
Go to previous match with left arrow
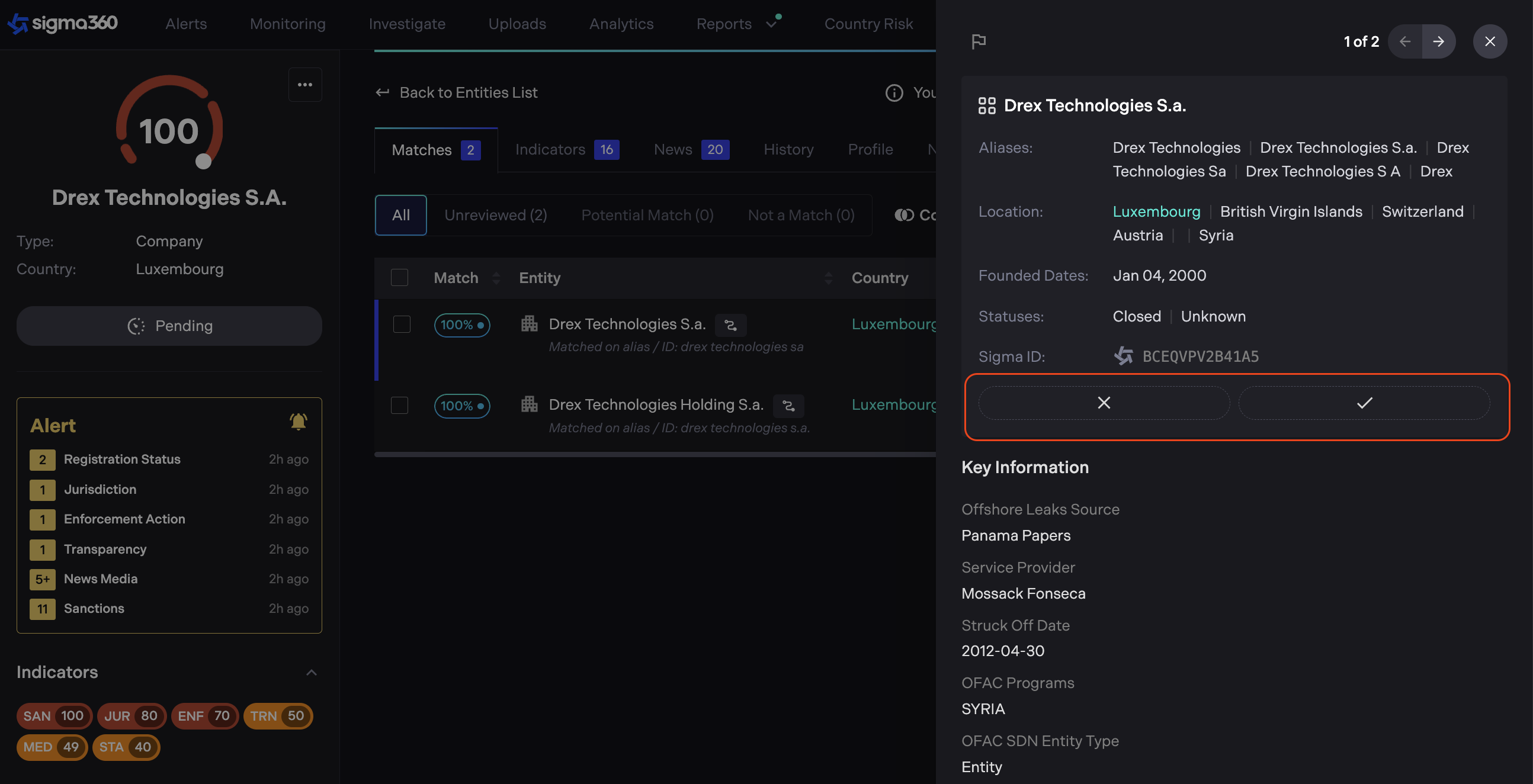[x=1405, y=41]
